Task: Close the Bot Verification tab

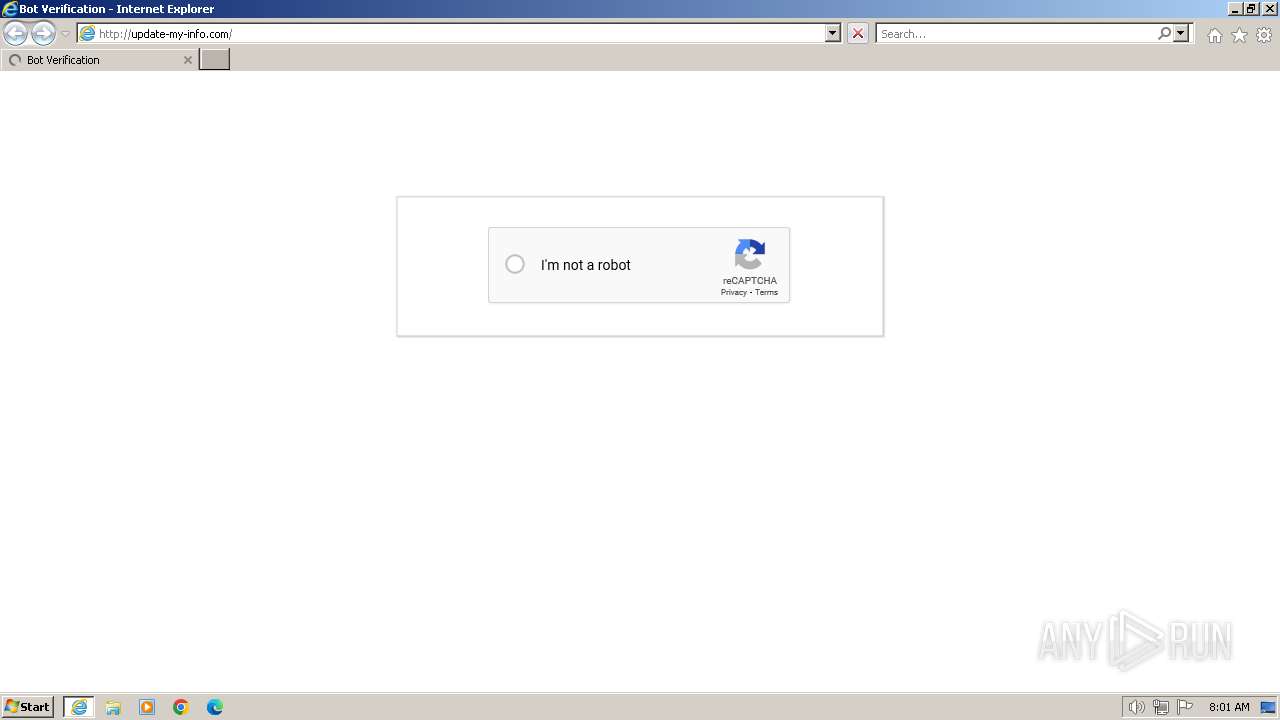Action: 187,60
